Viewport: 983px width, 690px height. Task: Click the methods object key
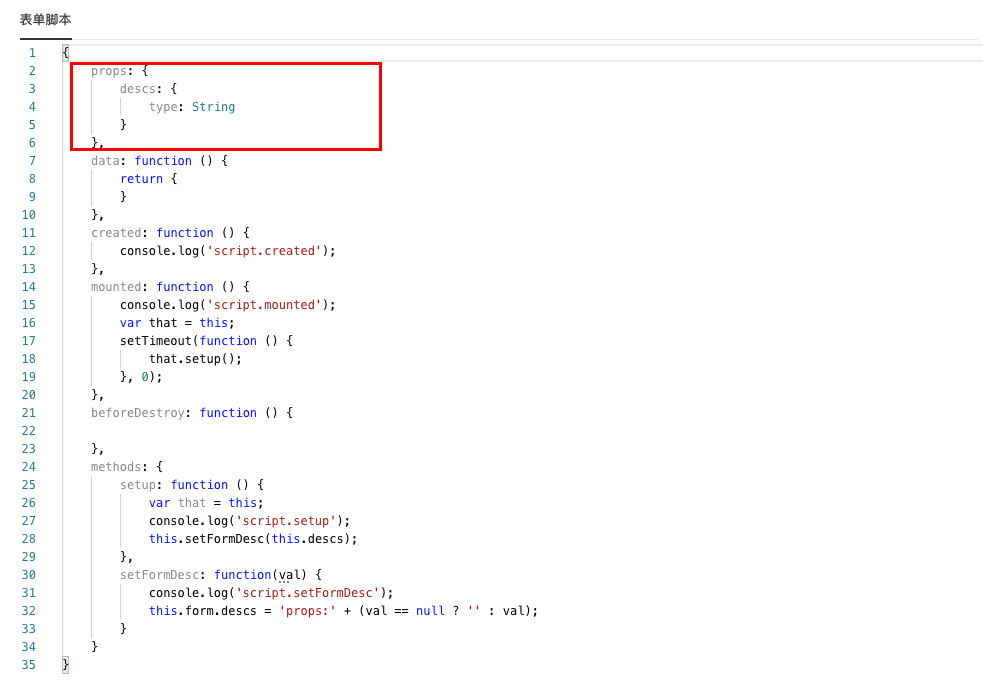click(x=113, y=466)
